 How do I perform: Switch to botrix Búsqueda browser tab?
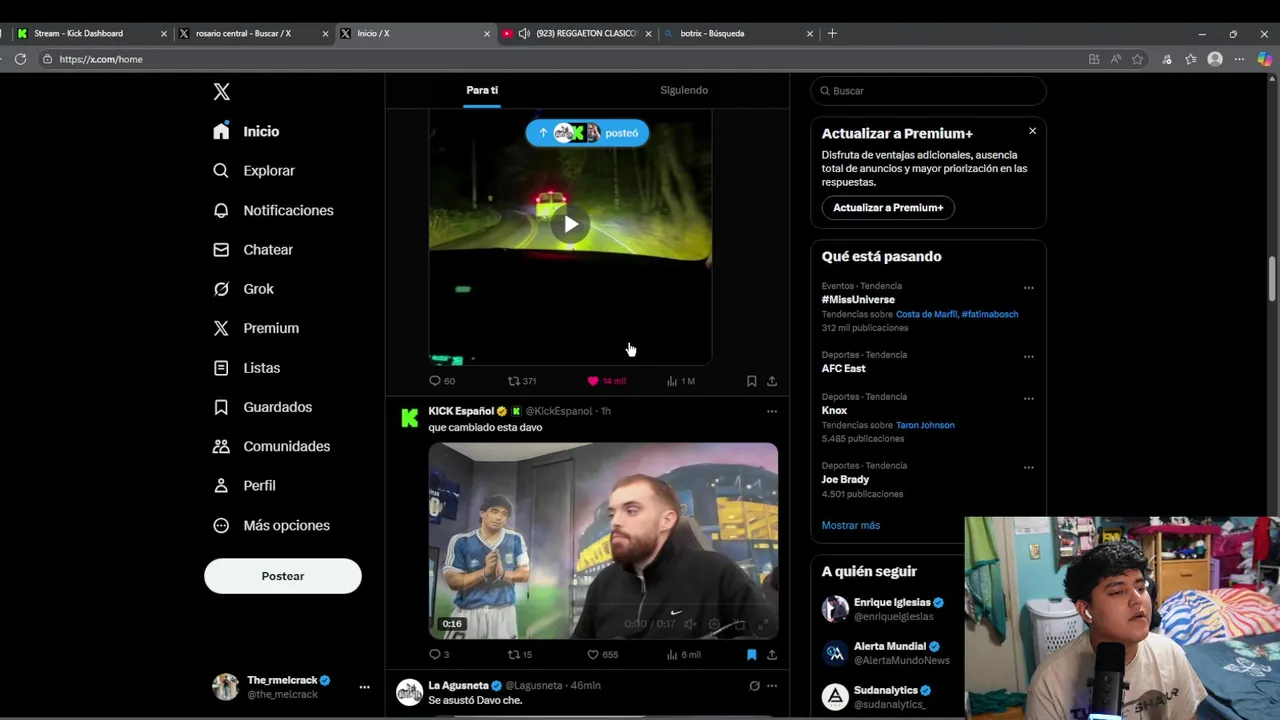pos(738,33)
